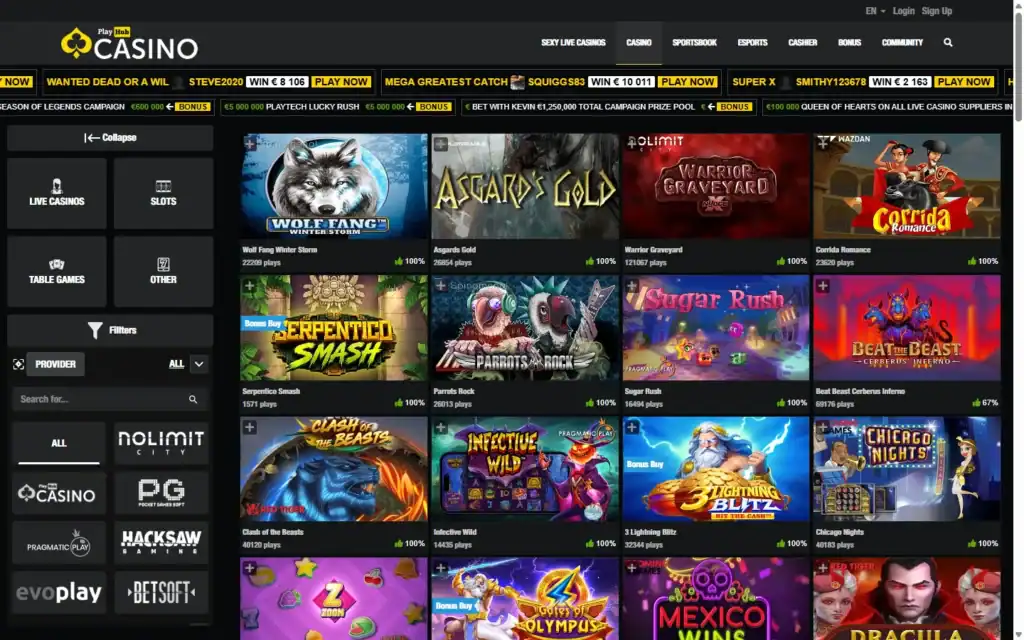This screenshot has width=1024, height=640.
Task: Select the Play Hub Casino provider tile
Action: (59, 493)
